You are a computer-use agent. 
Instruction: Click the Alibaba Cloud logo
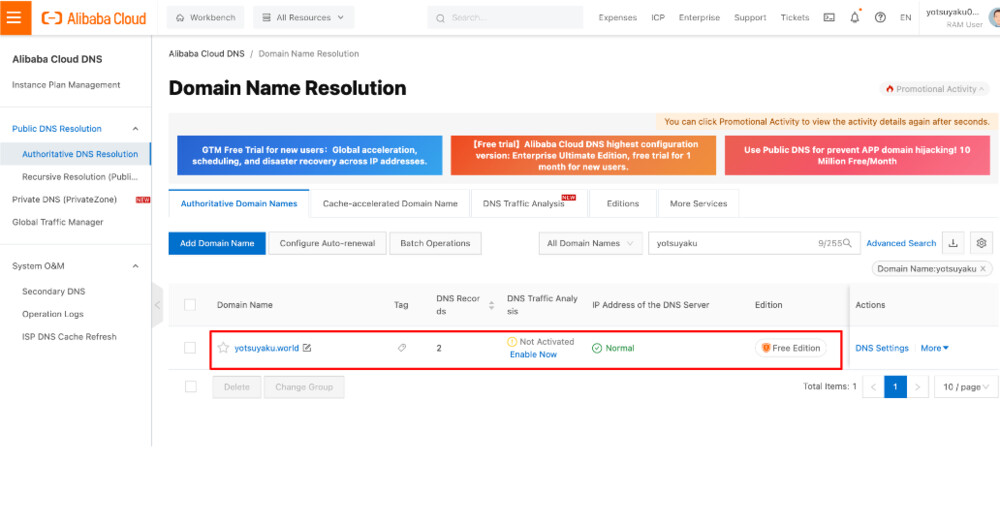[94, 18]
